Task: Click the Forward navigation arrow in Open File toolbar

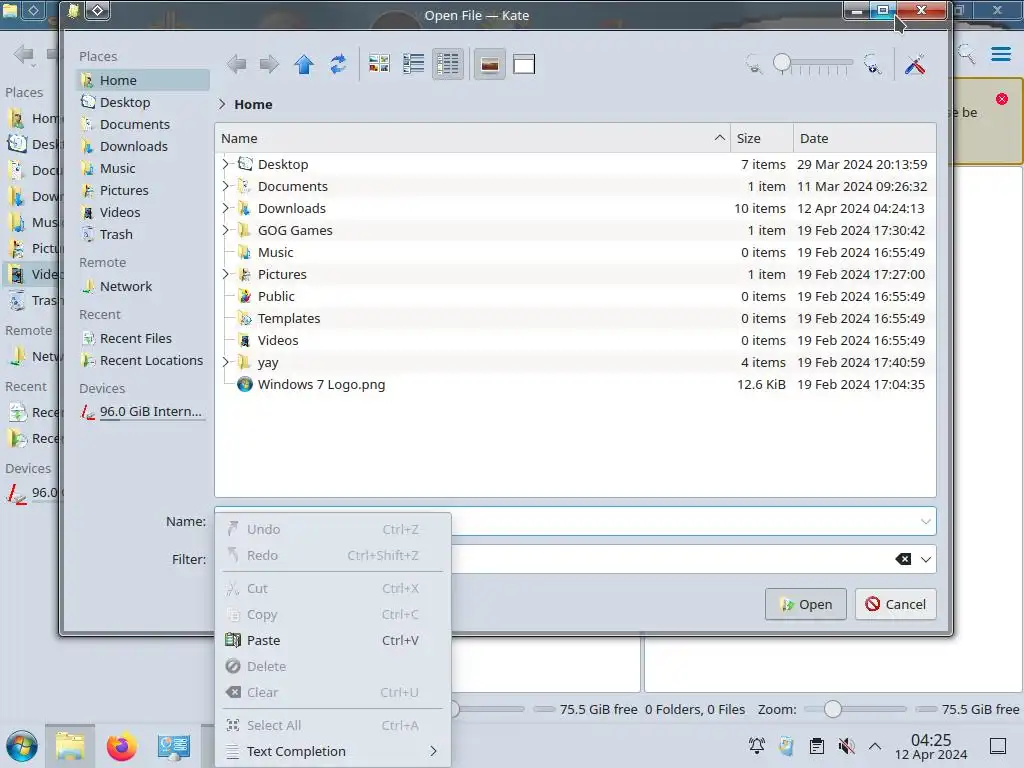Action: (269, 64)
